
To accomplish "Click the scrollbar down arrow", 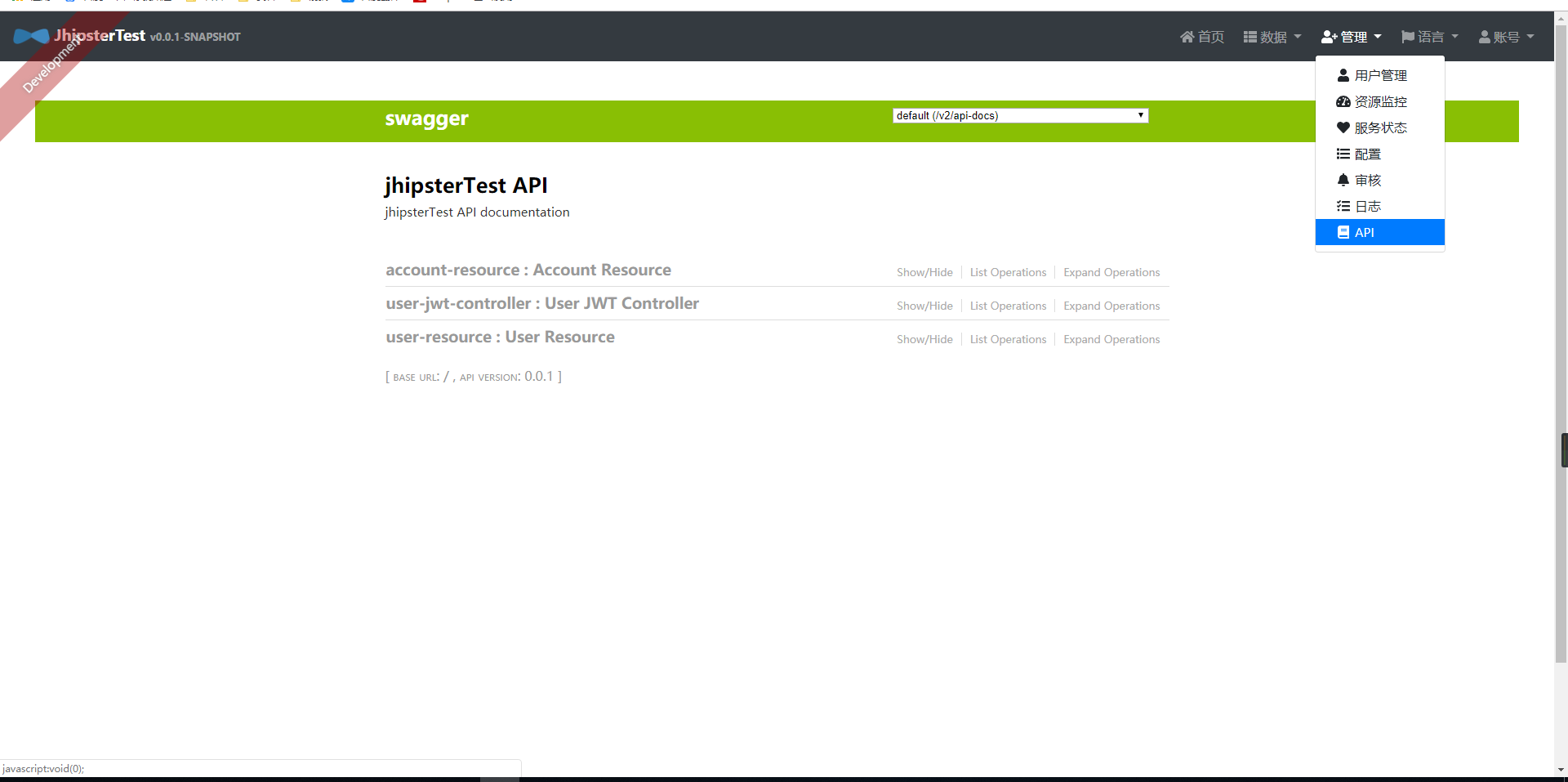I will 1561,770.
